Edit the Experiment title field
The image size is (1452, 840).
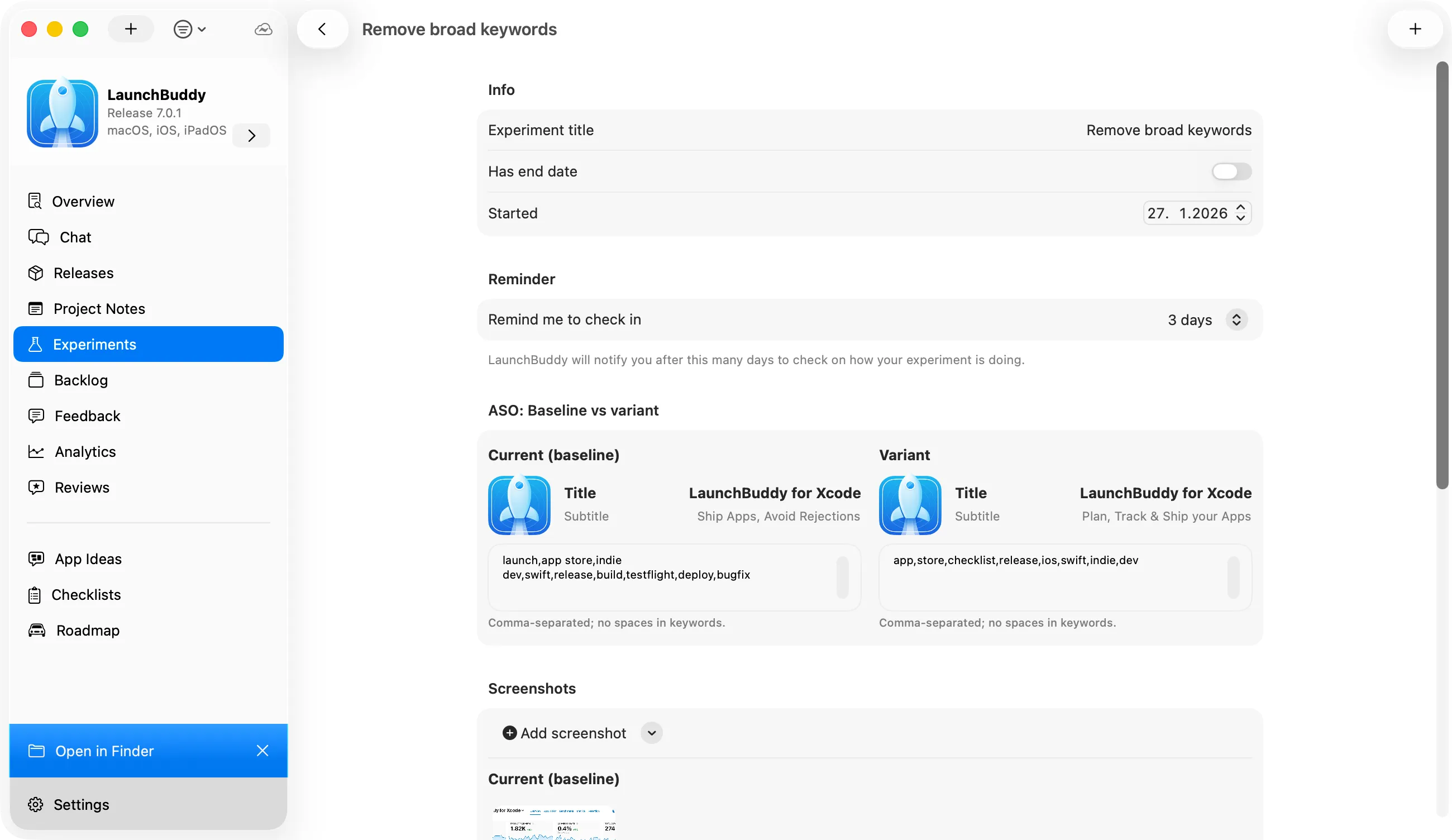pyautogui.click(x=1168, y=130)
